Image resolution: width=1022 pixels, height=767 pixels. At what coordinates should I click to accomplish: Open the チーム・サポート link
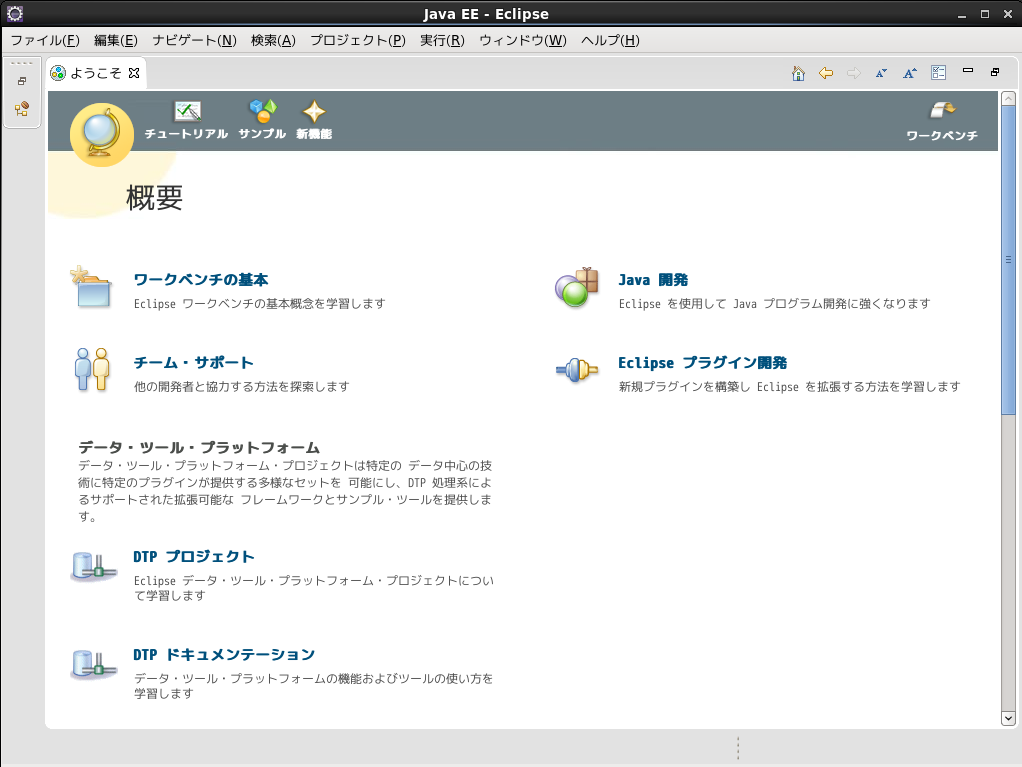coord(194,362)
